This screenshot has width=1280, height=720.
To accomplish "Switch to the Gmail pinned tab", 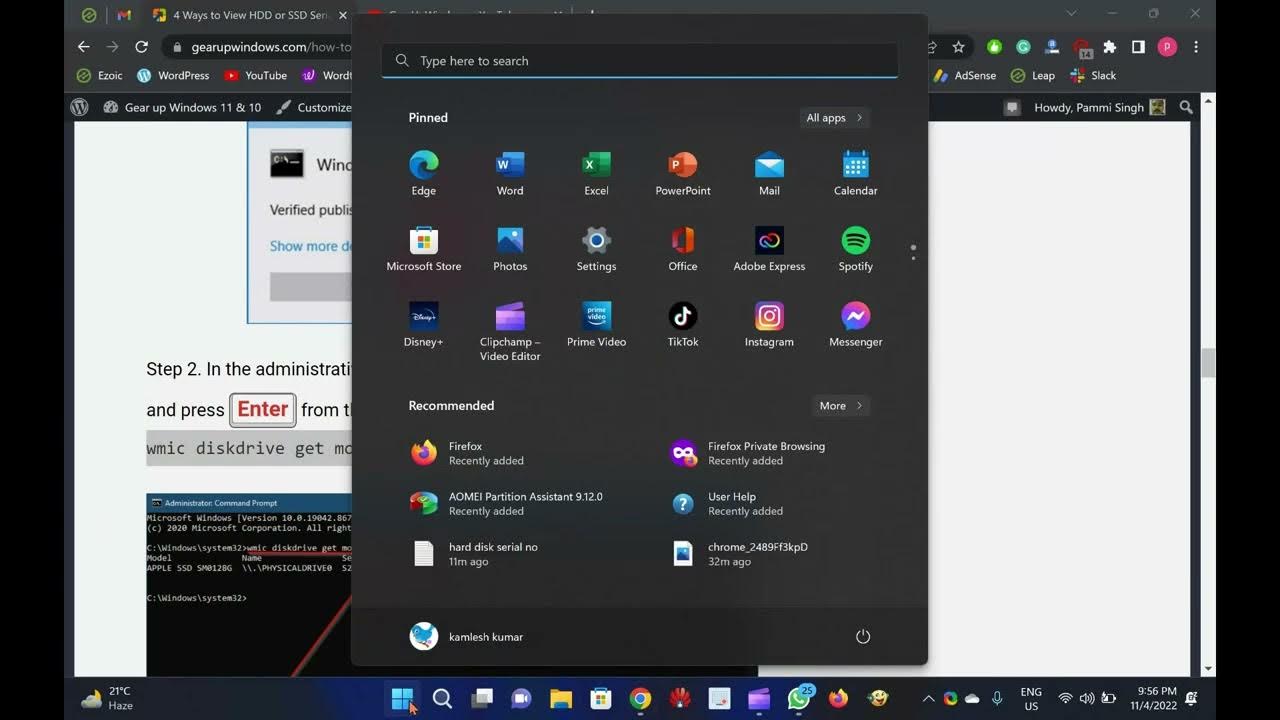I will tap(124, 15).
